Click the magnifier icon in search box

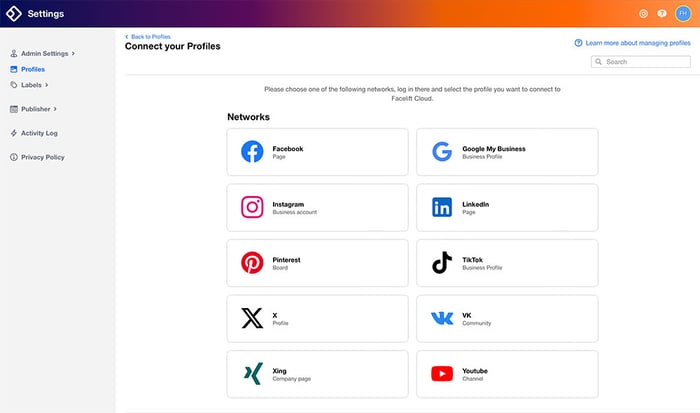(x=599, y=62)
